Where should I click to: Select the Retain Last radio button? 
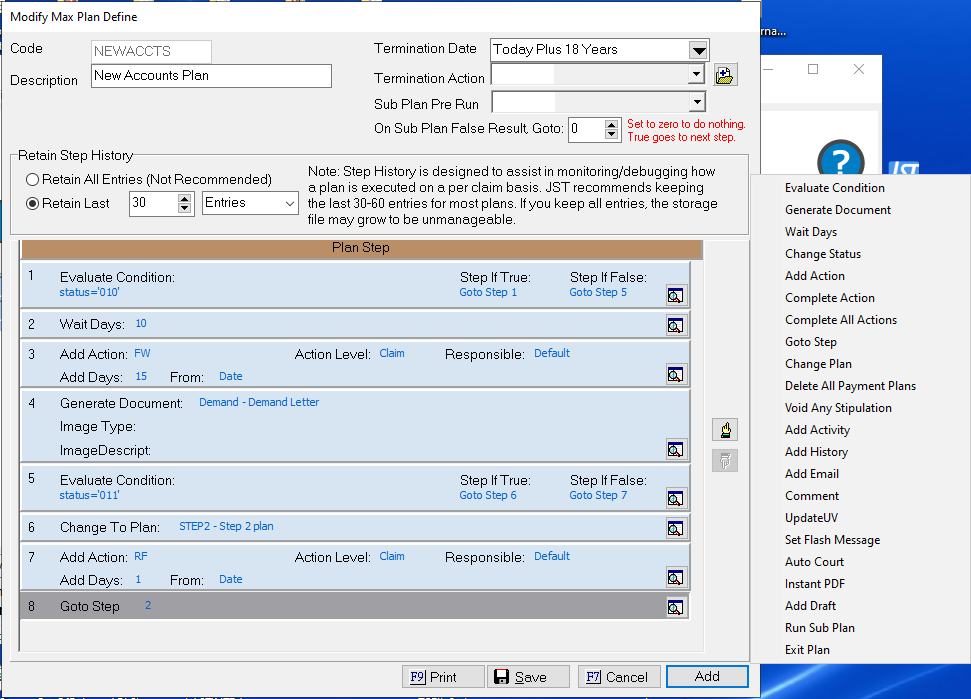tap(33, 203)
